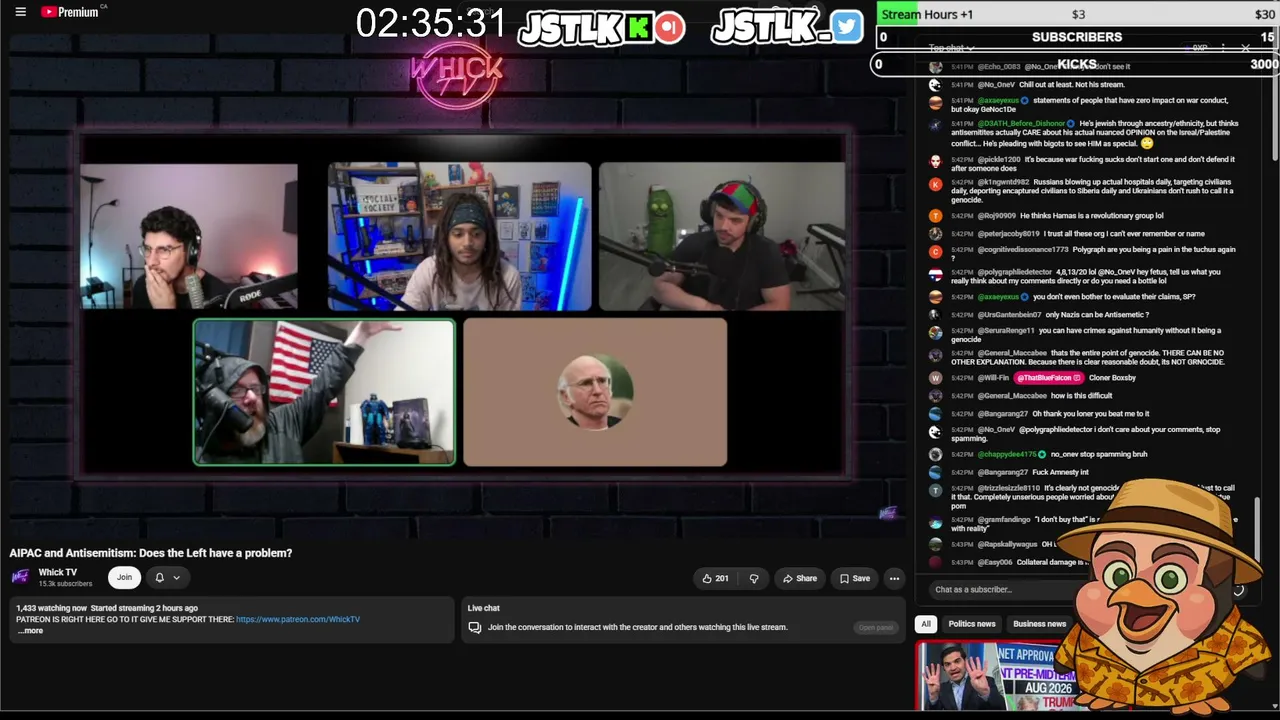
Task: Expand the description with ...more
Action: tap(30, 631)
